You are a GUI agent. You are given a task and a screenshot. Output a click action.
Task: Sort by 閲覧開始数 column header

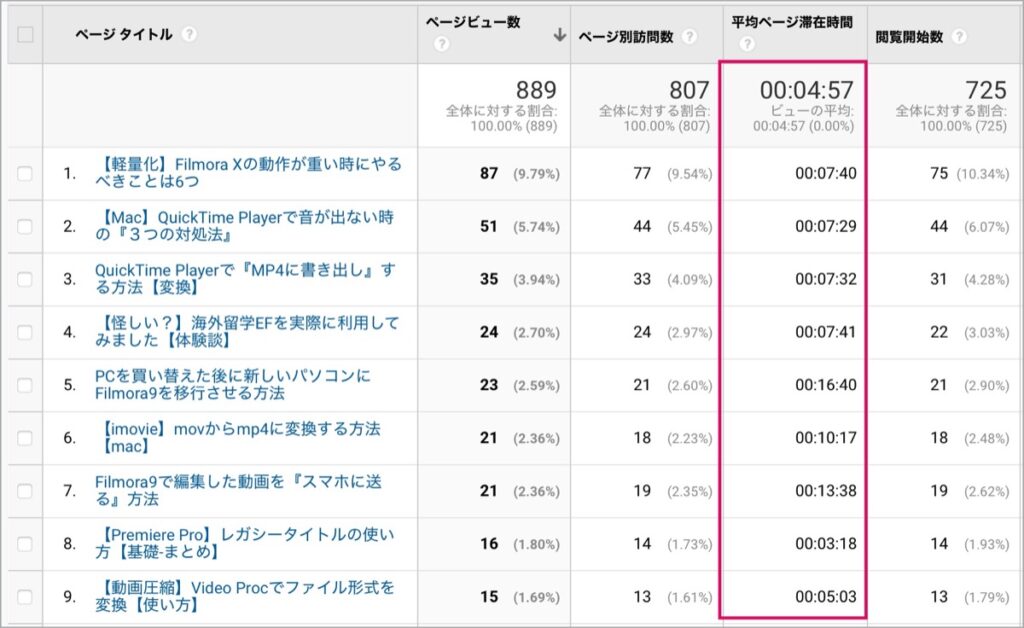[909, 37]
